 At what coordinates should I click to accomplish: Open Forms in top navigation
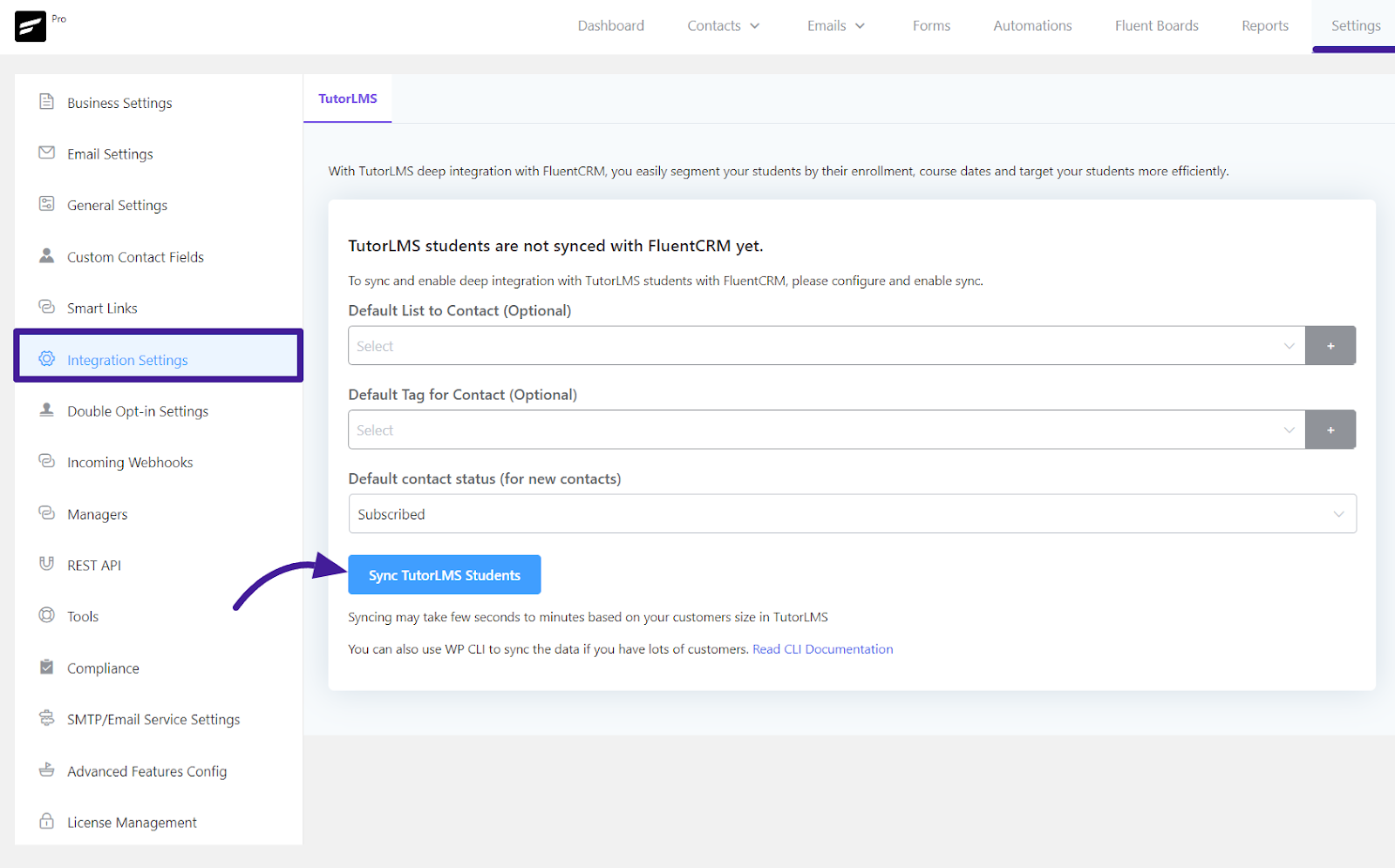tap(932, 26)
